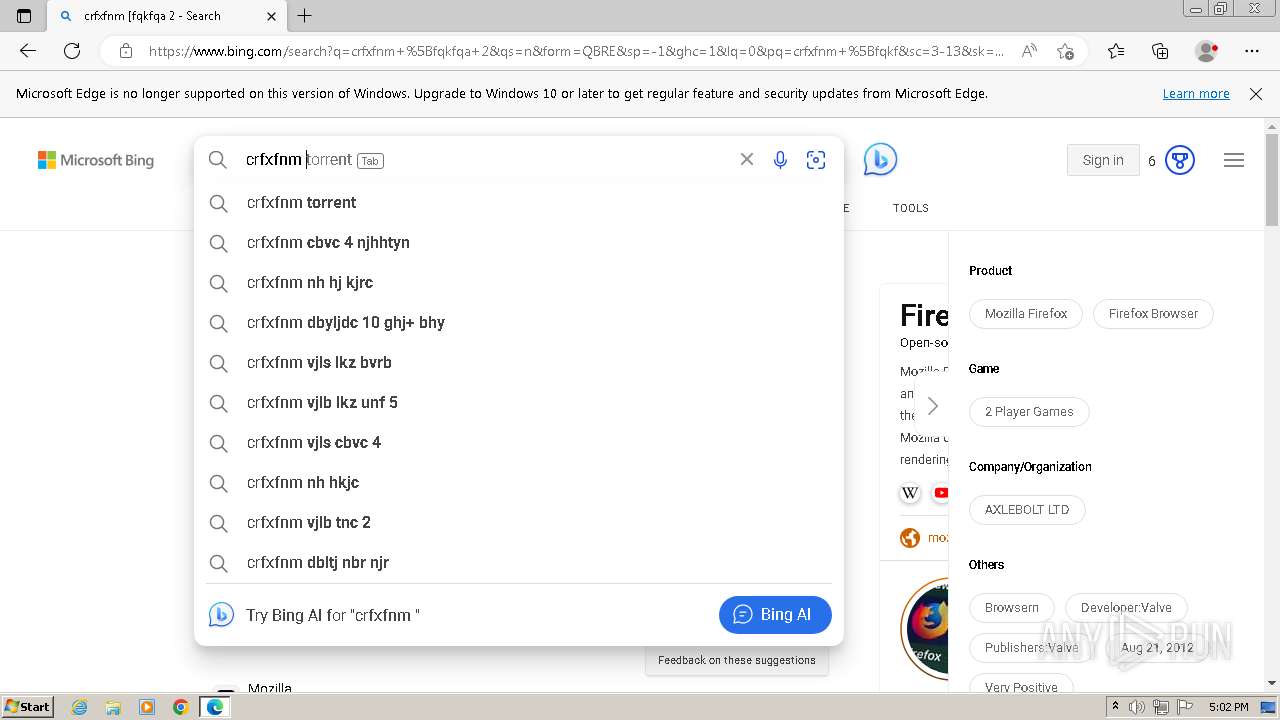Image resolution: width=1280 pixels, height=720 pixels.
Task: Click Try Bing AI for crfxfnm text
Action: (x=333, y=615)
